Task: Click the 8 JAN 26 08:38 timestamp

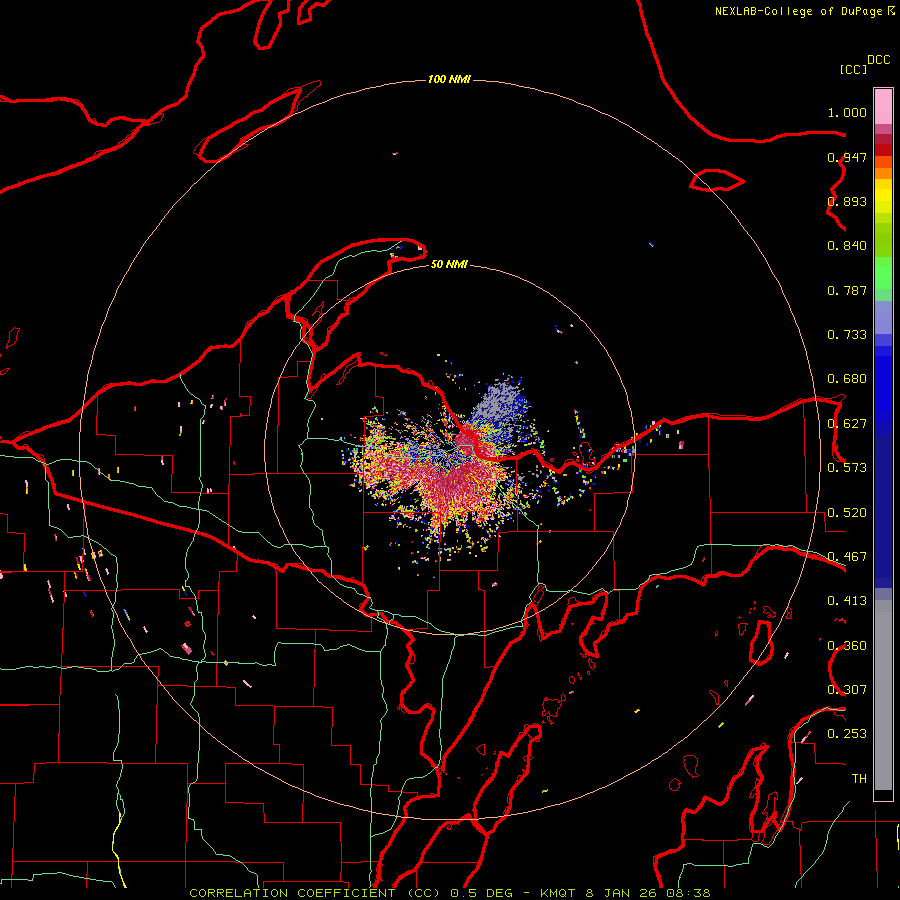Action: click(x=648, y=893)
